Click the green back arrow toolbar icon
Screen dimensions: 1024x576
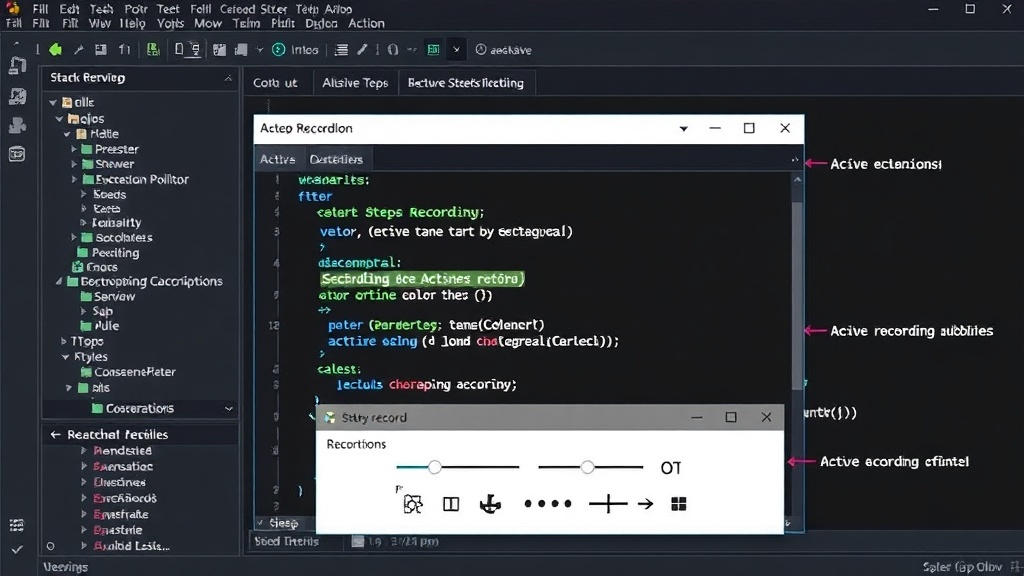pos(56,50)
